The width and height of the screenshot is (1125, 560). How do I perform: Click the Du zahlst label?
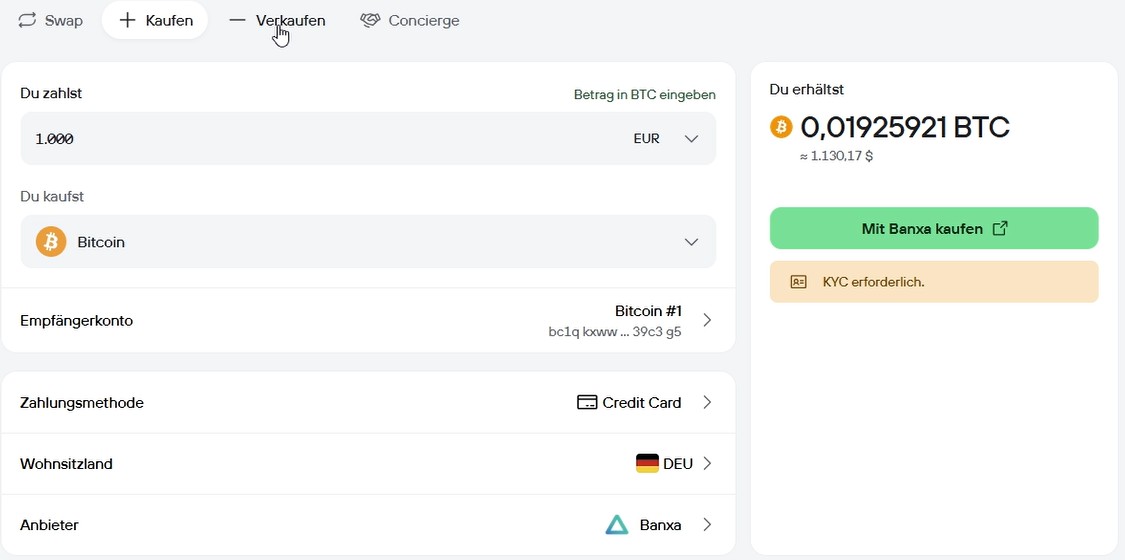click(51, 93)
